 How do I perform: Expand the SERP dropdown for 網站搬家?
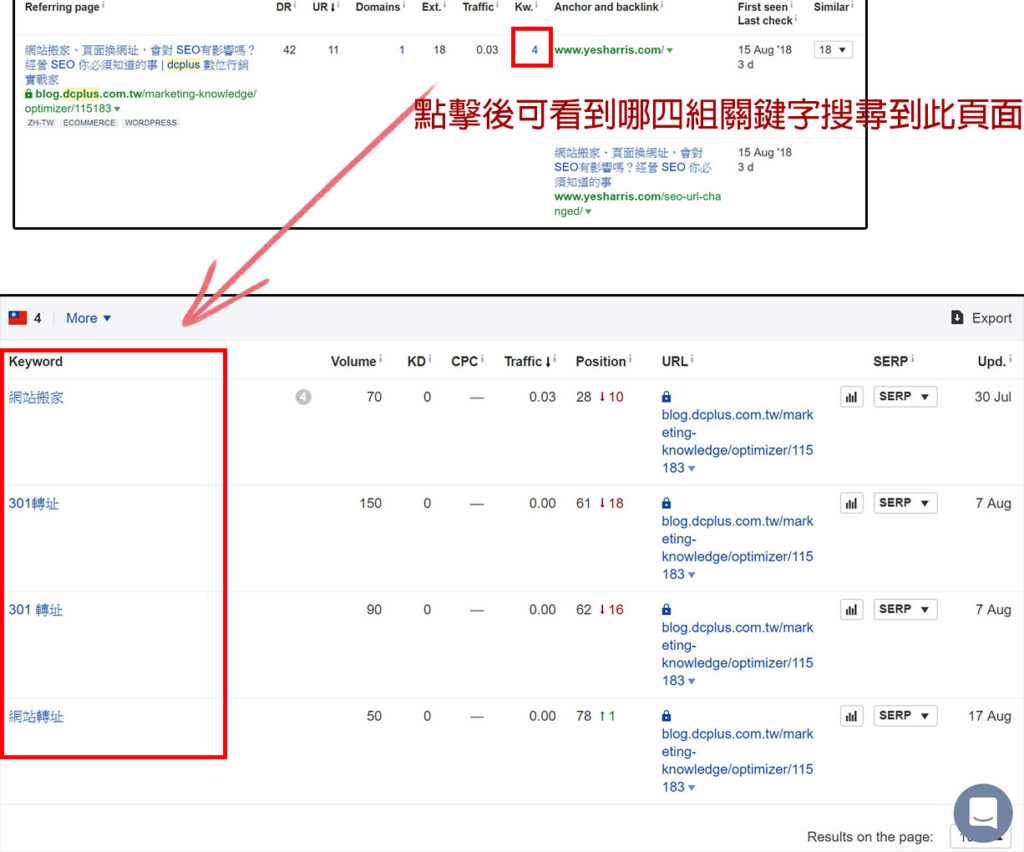[905, 397]
